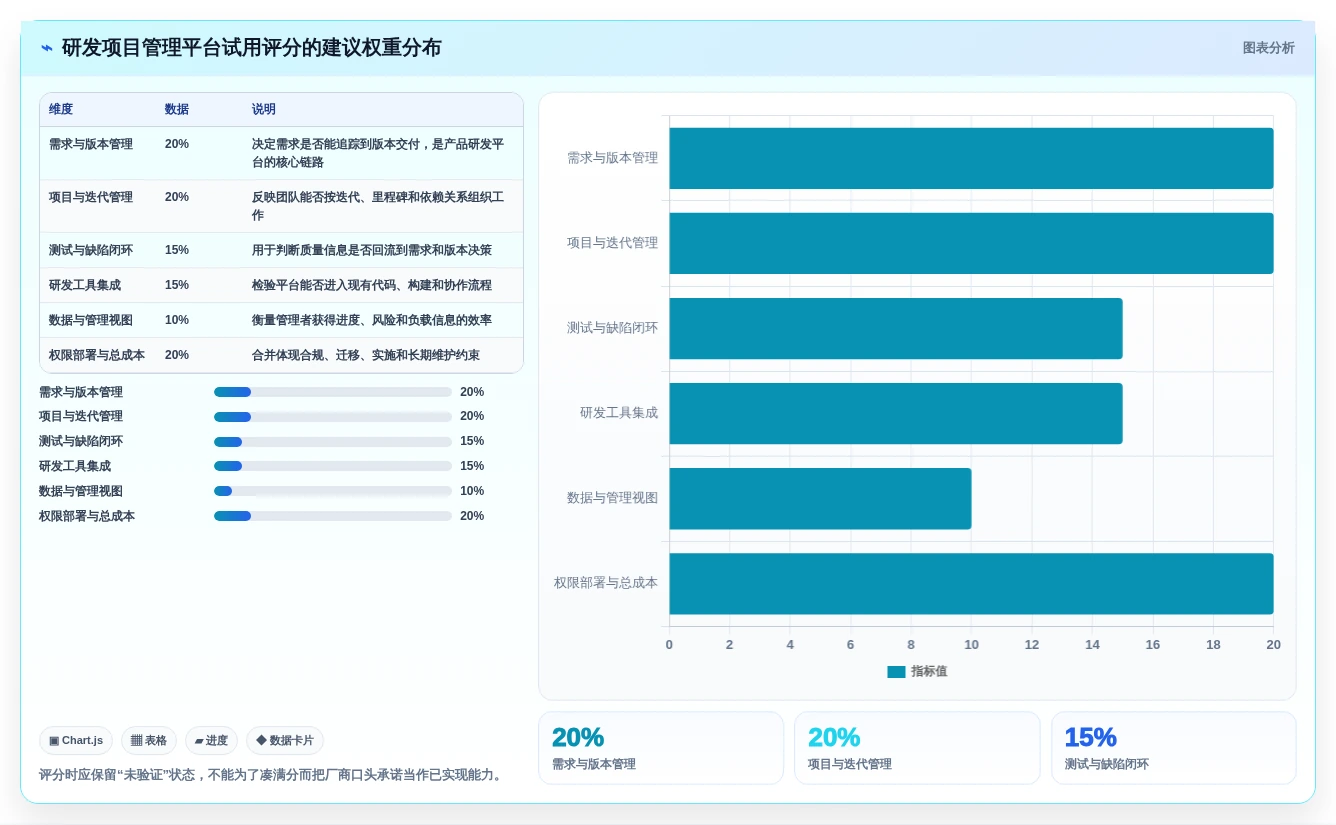Click the description starting with 衡量管理者获得进度
The image size is (1336, 825).
(x=372, y=320)
